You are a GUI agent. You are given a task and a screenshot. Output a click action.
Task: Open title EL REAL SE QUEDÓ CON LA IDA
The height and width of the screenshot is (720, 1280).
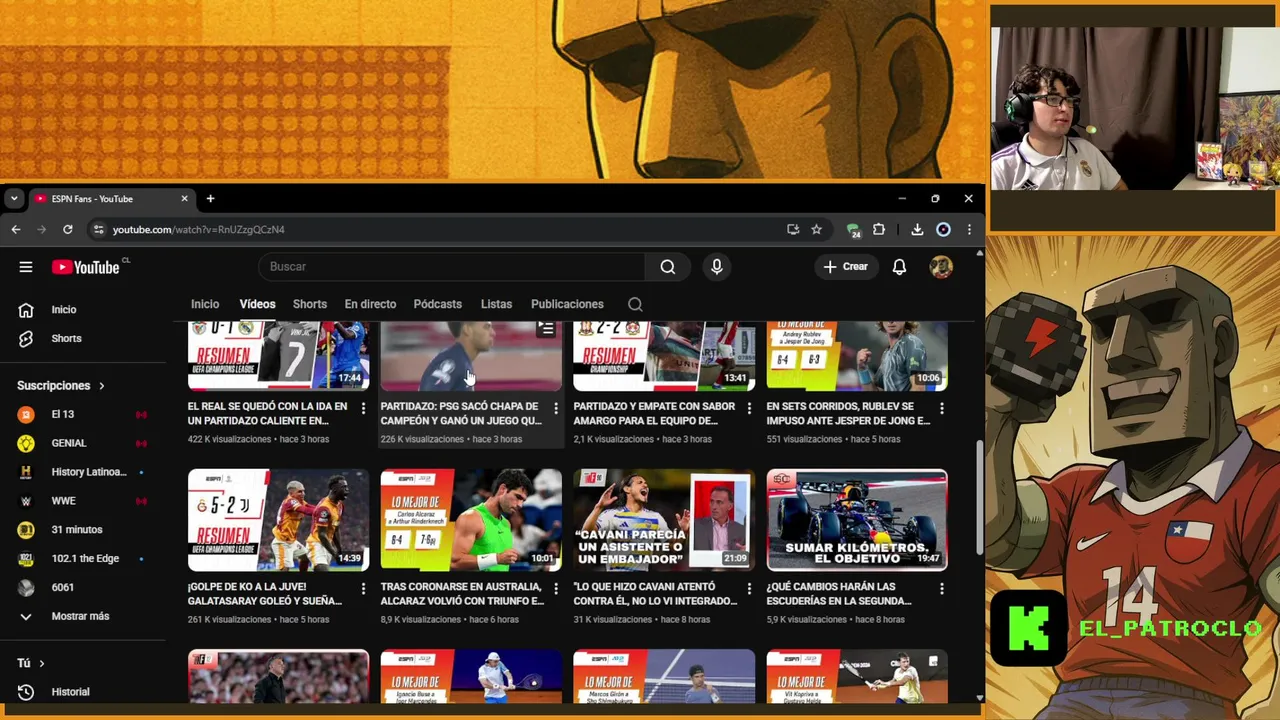(267, 414)
